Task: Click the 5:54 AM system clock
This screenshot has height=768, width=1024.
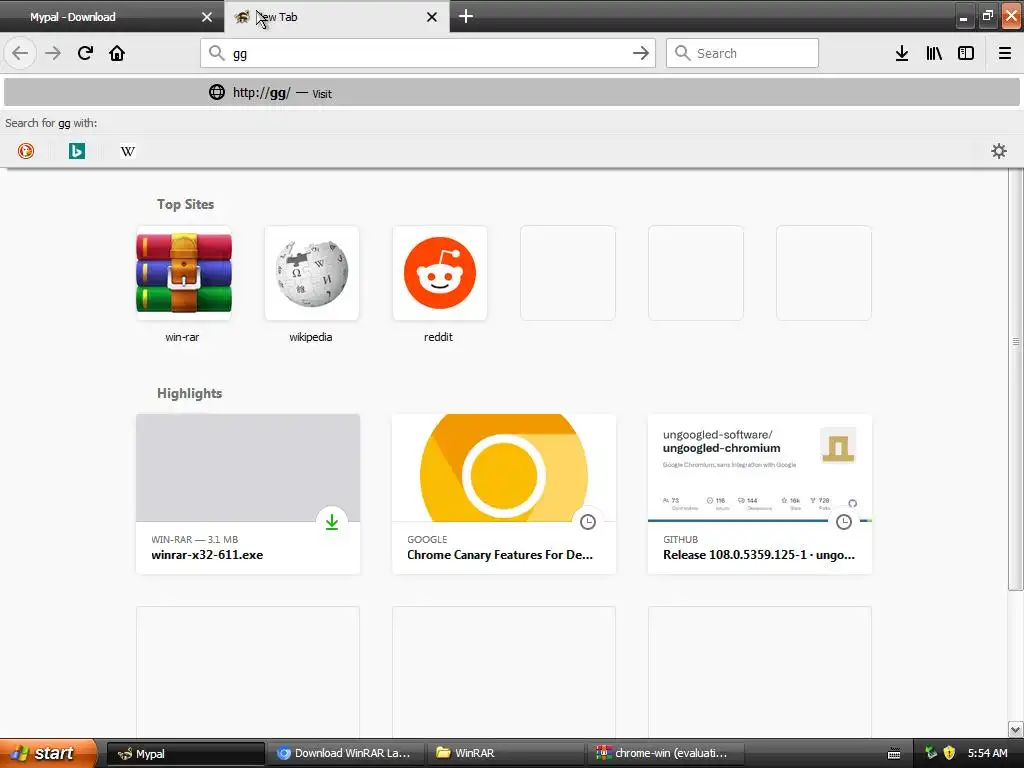Action: pyautogui.click(x=987, y=753)
